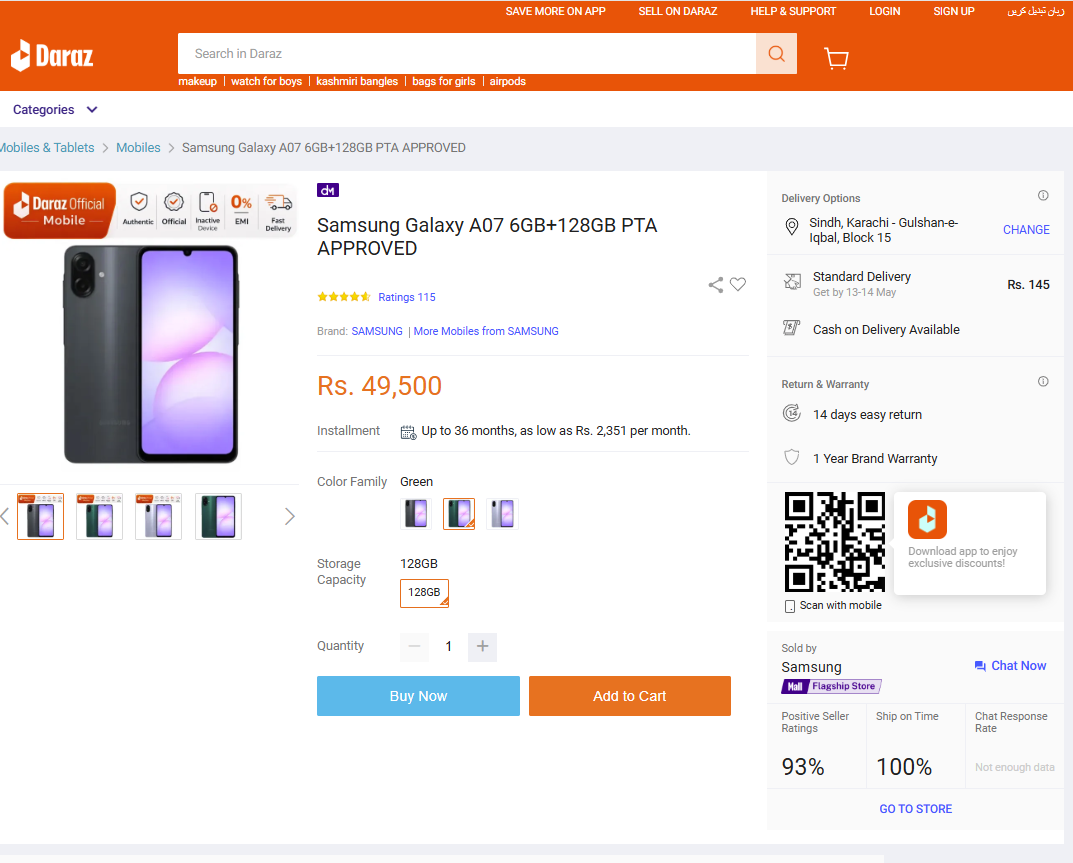Switch language to Urdu
The image size is (1073, 863).
(x=1035, y=11)
